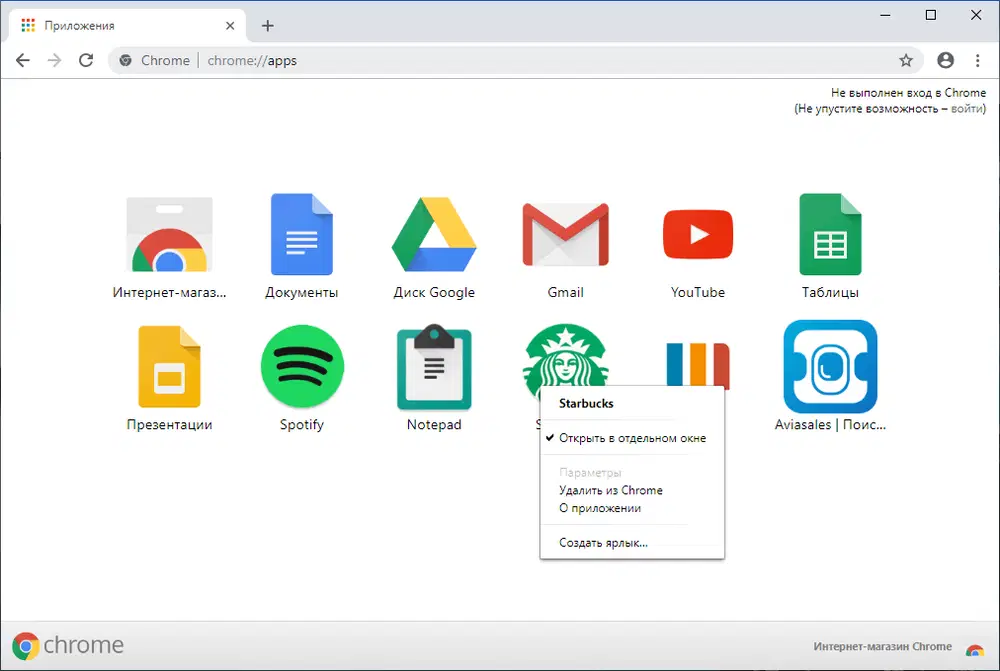Click the forward navigation arrow
This screenshot has height=671, width=1000.
pos(55,61)
